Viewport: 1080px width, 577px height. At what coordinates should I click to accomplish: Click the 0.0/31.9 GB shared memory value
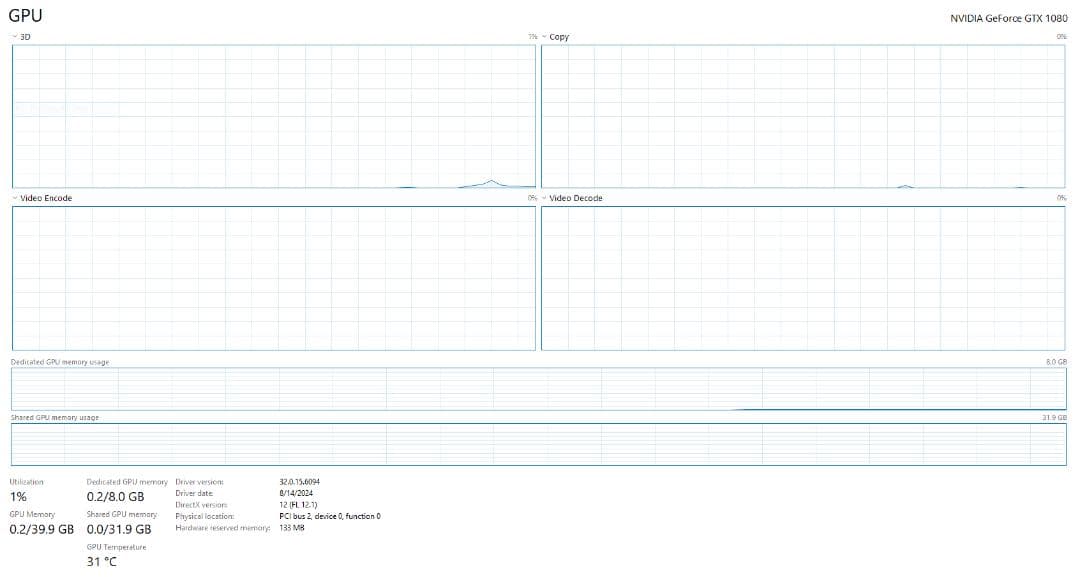(119, 529)
